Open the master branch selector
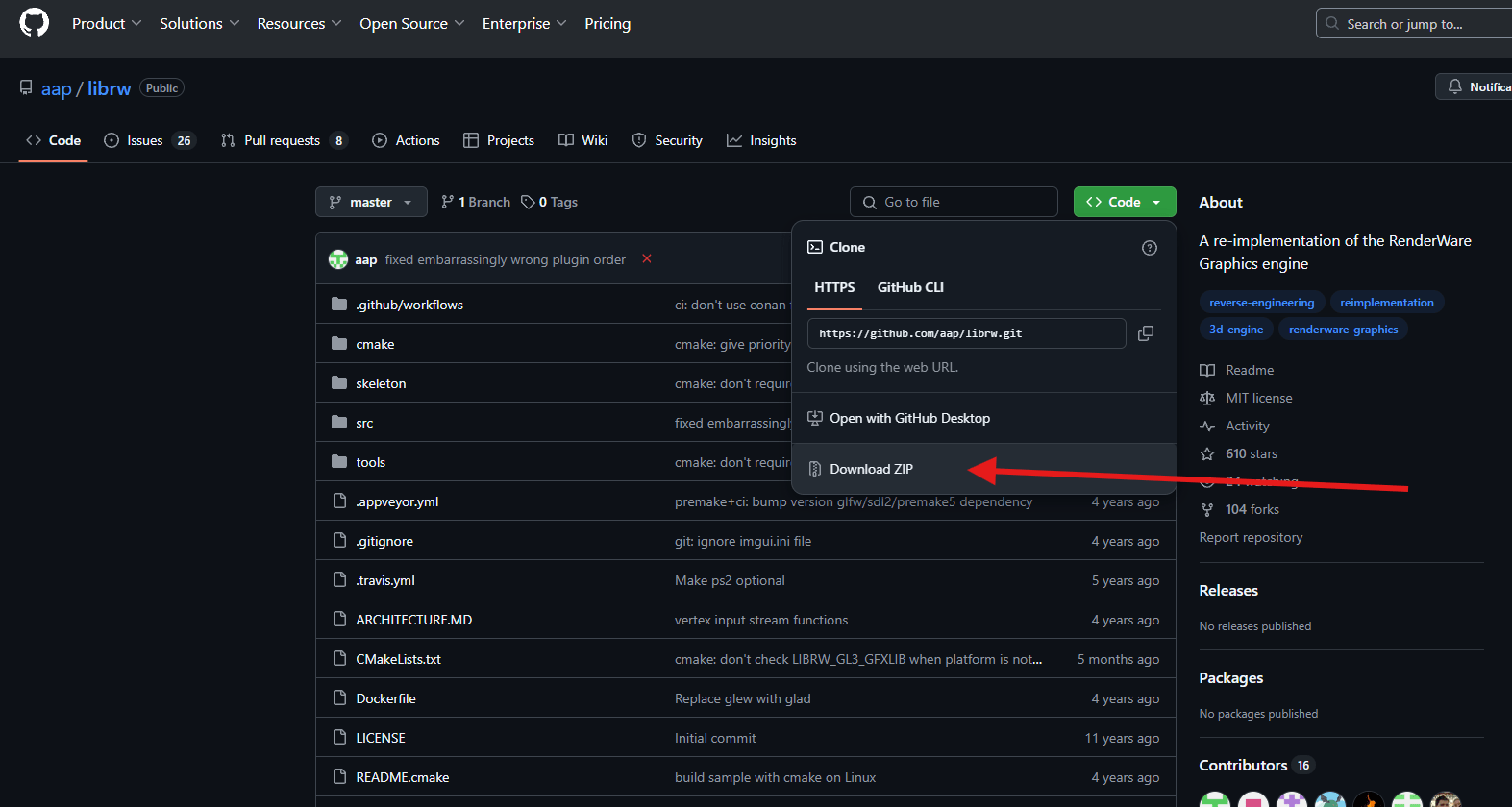 coord(371,202)
